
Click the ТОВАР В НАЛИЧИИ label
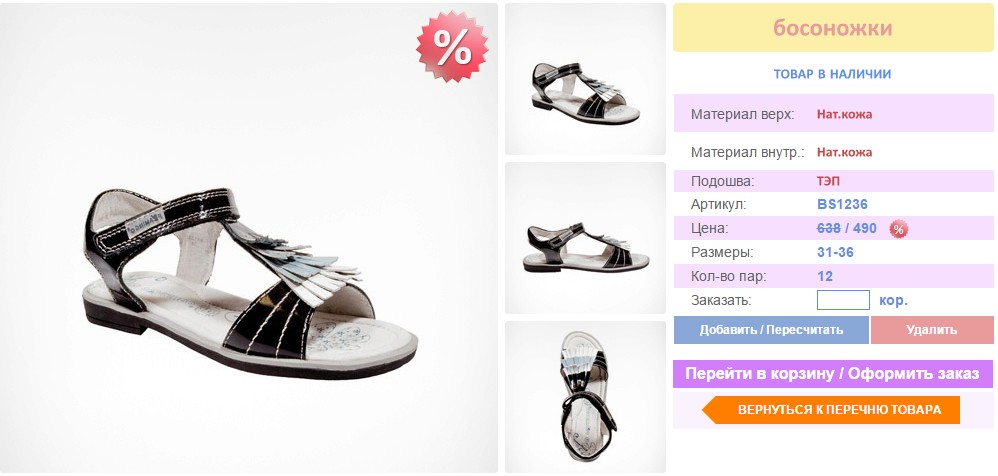[833, 74]
